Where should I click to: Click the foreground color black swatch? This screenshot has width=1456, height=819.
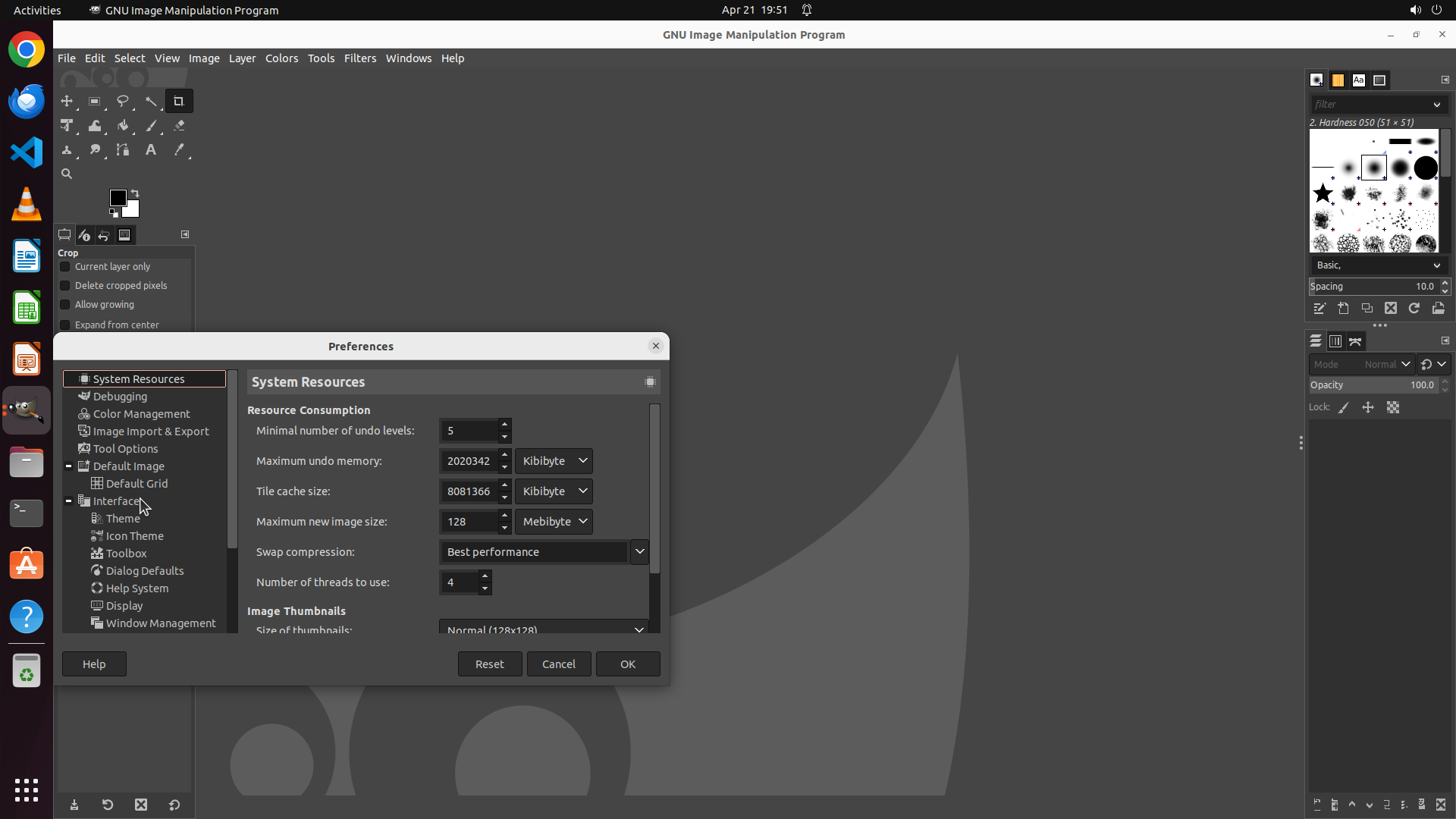(118, 198)
